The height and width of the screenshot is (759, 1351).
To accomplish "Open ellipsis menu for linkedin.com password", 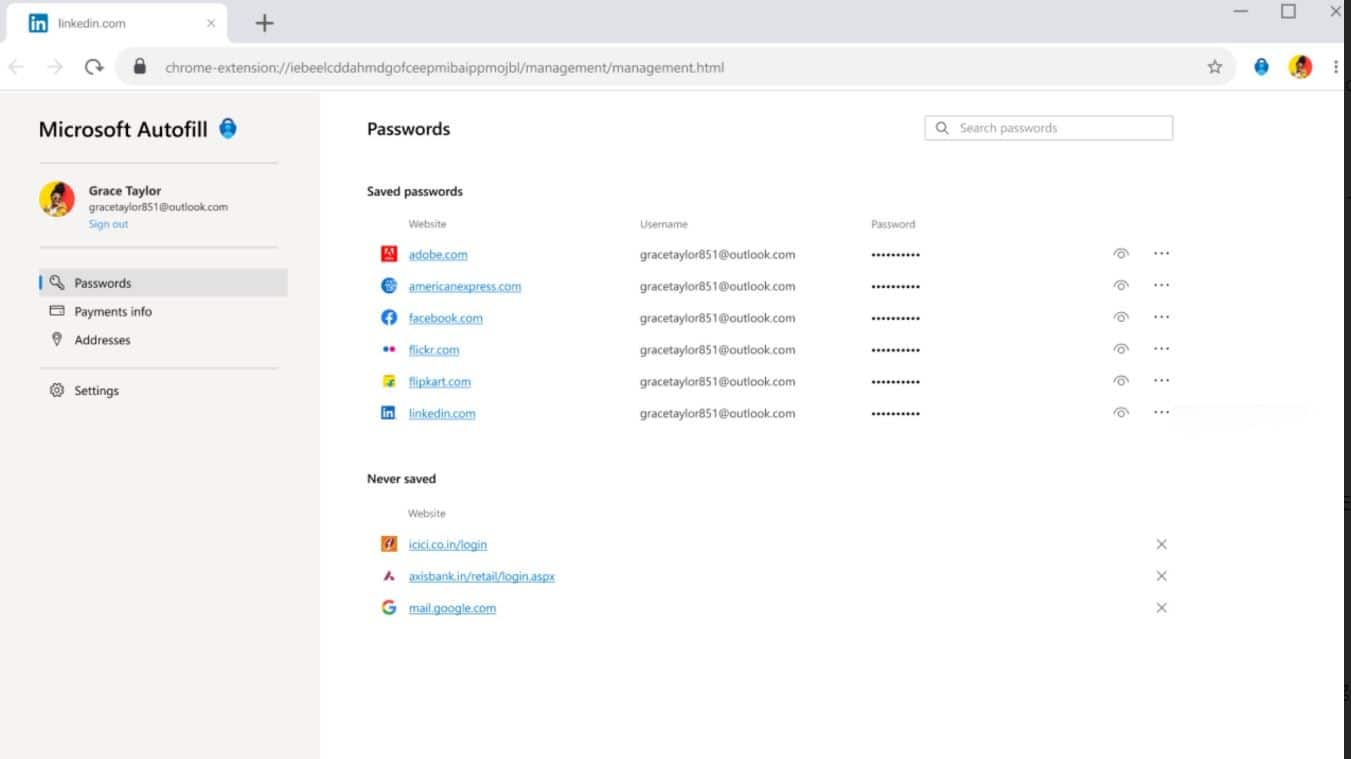I will [x=1161, y=412].
